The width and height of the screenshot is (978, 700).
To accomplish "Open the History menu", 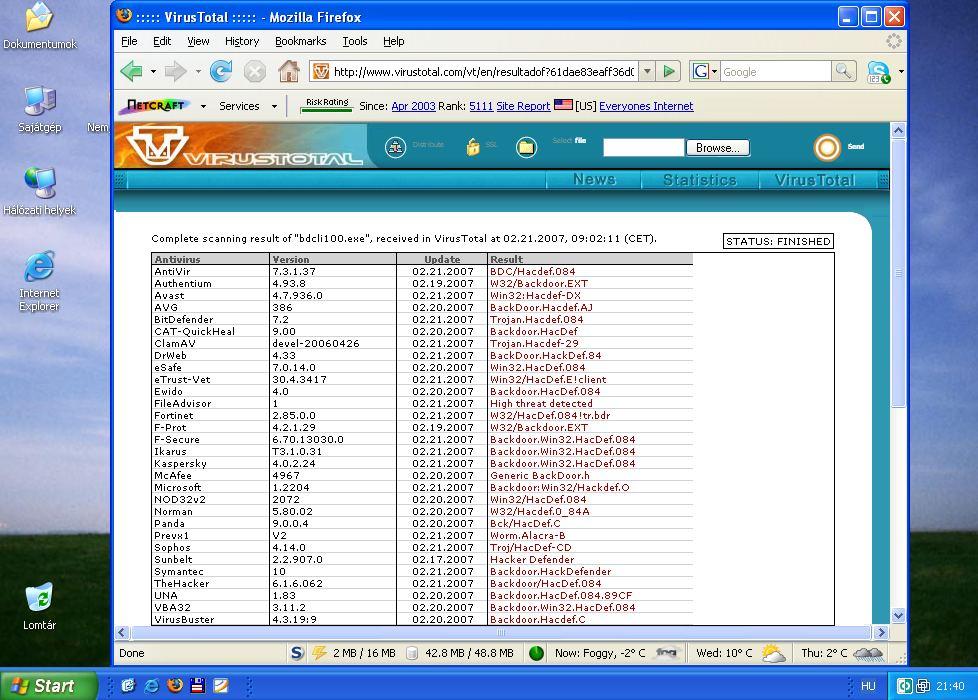I will 241,41.
